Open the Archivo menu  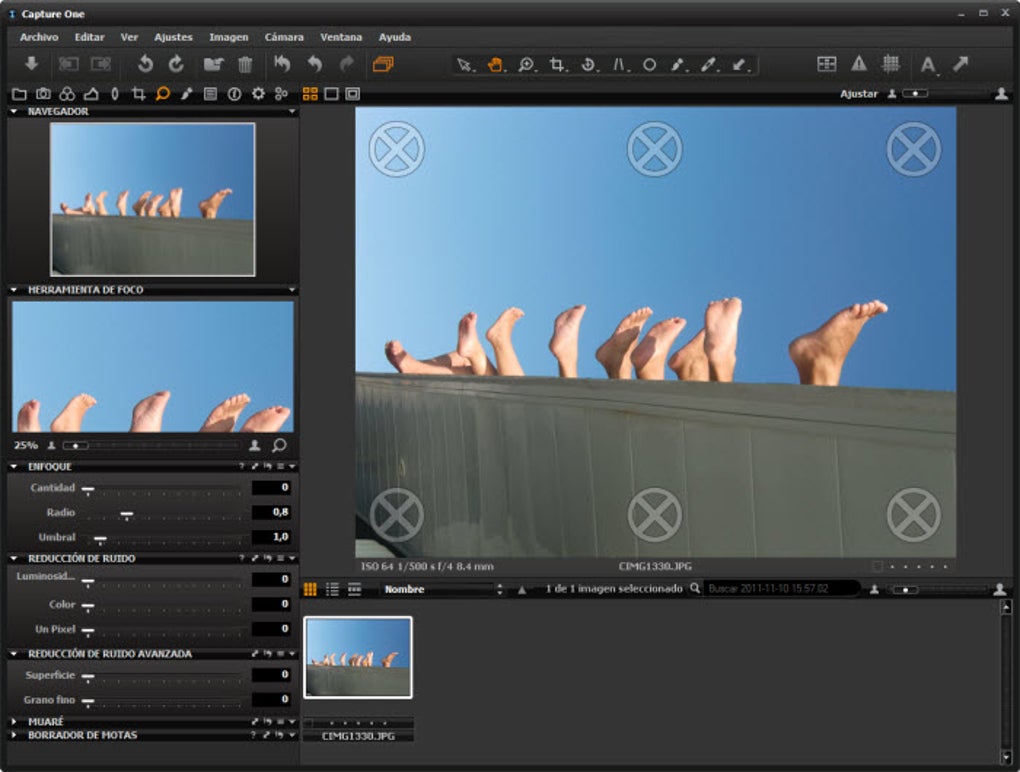click(40, 37)
